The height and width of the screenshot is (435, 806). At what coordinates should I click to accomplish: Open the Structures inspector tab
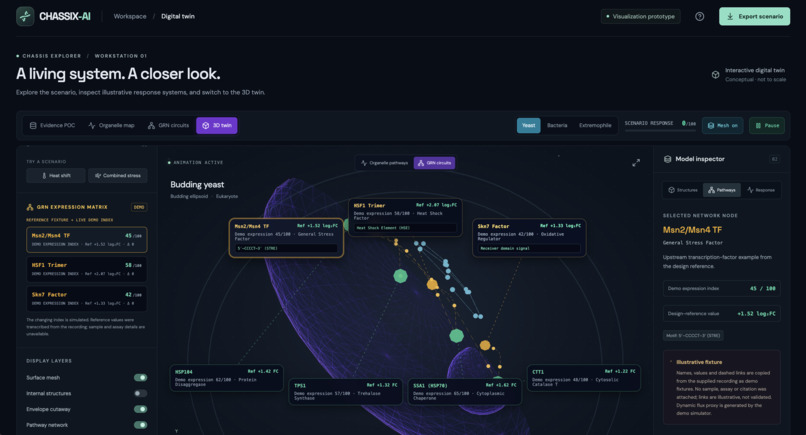click(683, 190)
